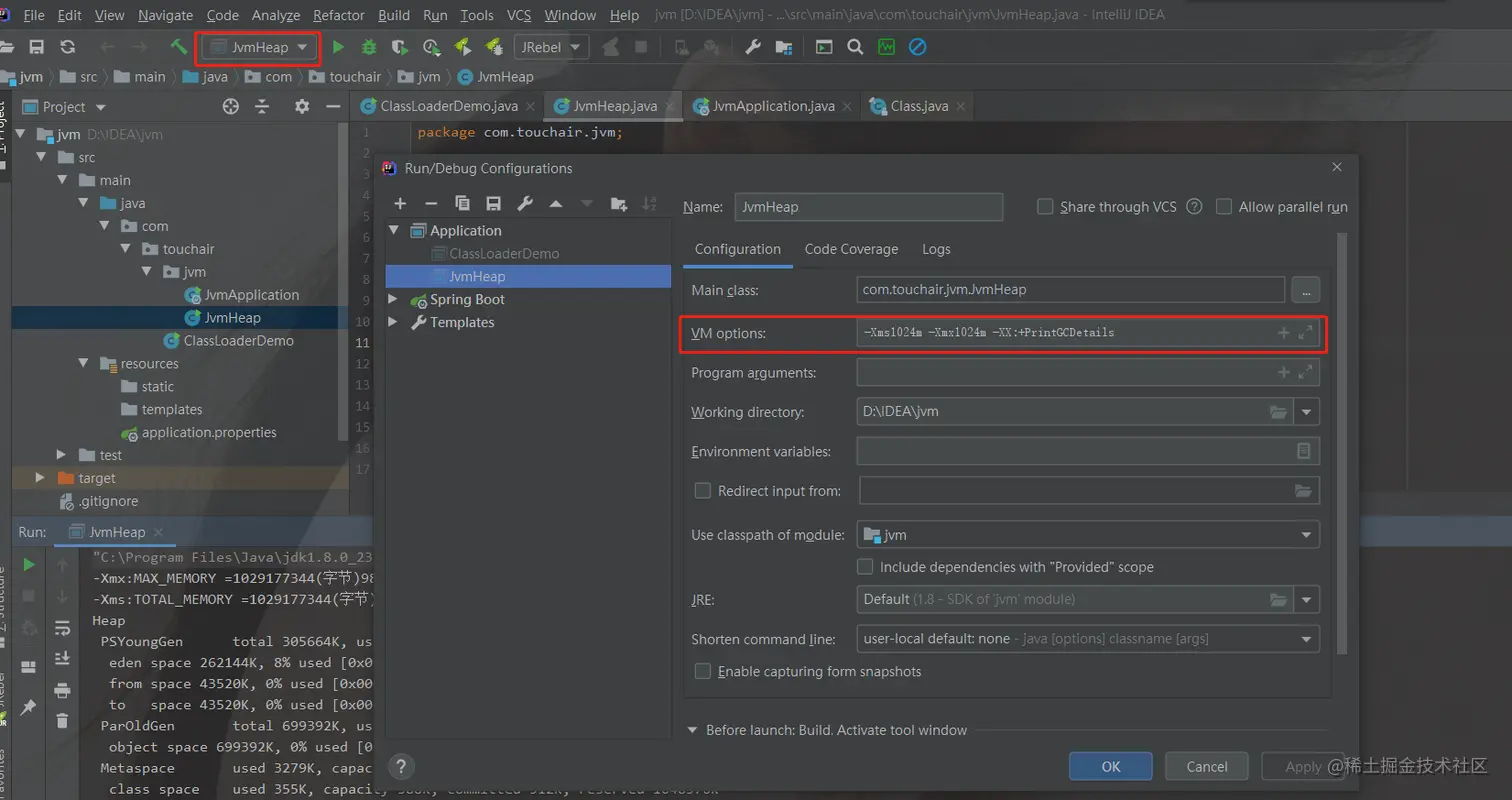Edit templates via the dialog wrench icon
This screenshot has width=1512, height=800.
[x=524, y=203]
